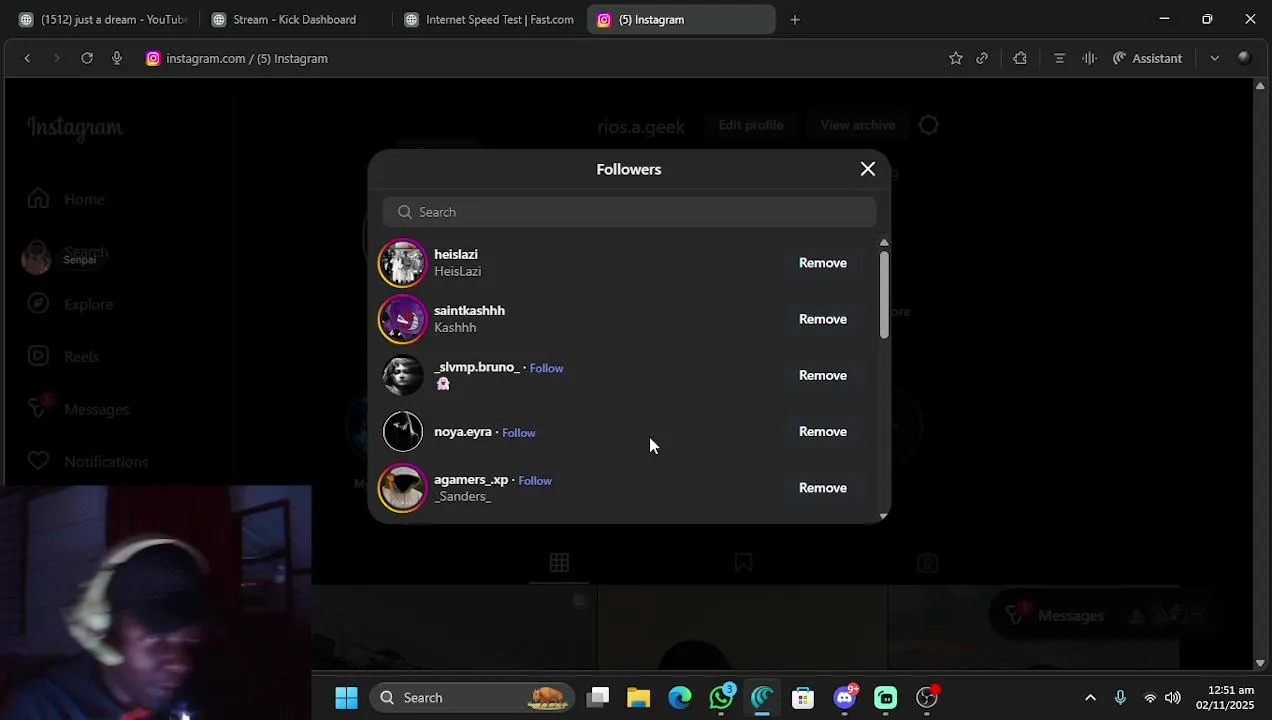The image size is (1272, 720).
Task: Bookmark this page with the star icon
Action: (x=956, y=58)
